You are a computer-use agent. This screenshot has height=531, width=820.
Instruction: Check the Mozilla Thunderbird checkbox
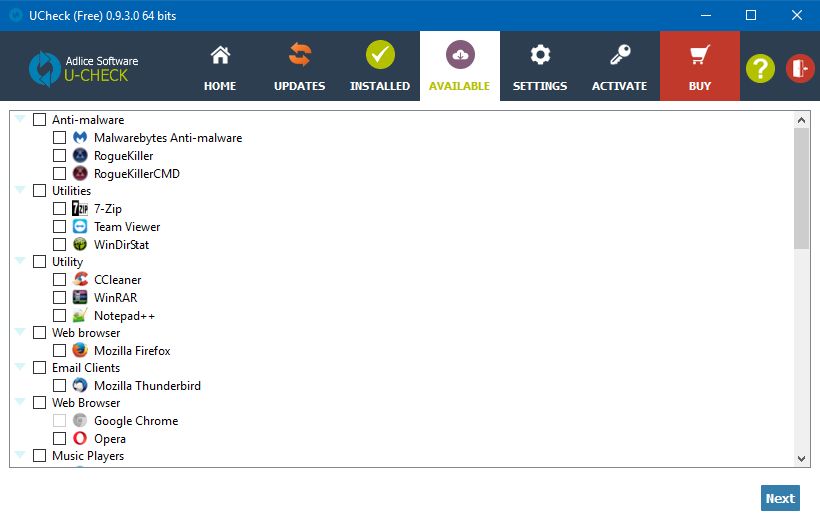60,386
